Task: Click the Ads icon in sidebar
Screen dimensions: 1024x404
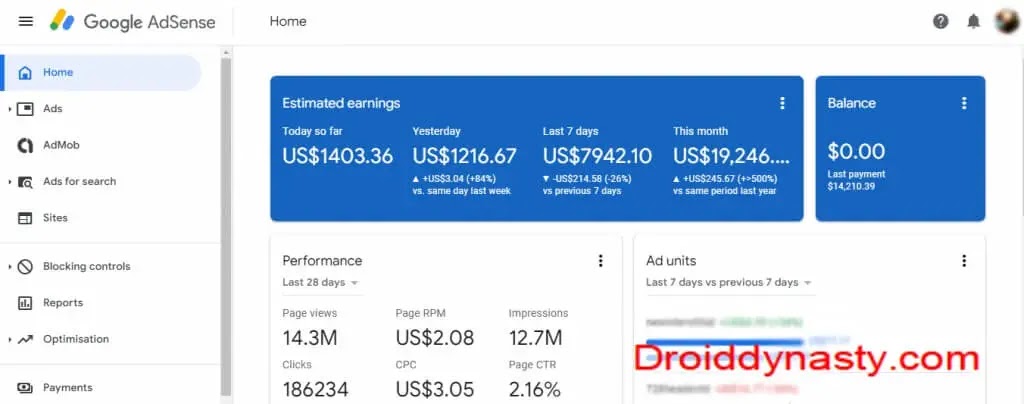Action: (25, 109)
